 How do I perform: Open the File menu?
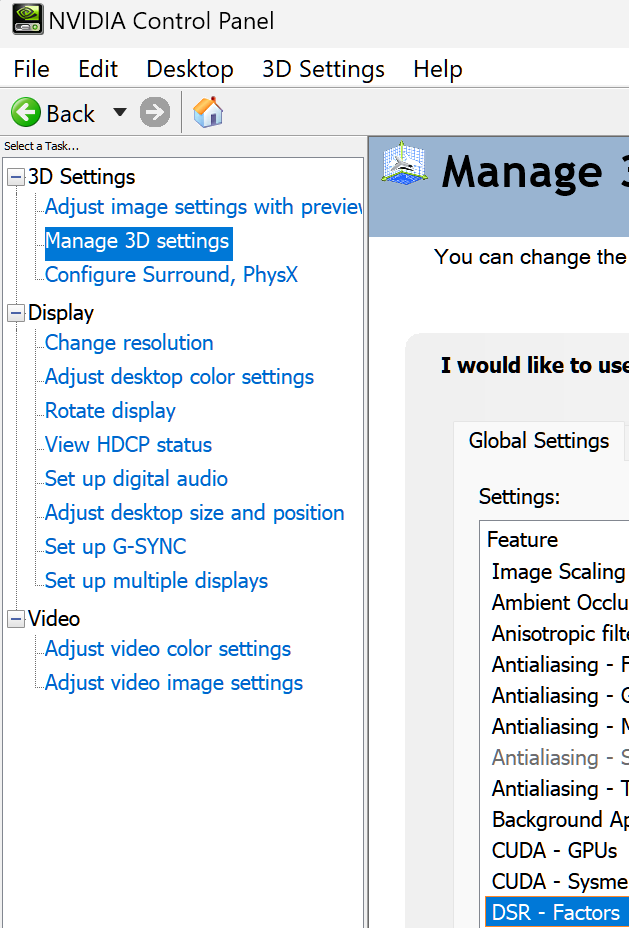coord(31,69)
